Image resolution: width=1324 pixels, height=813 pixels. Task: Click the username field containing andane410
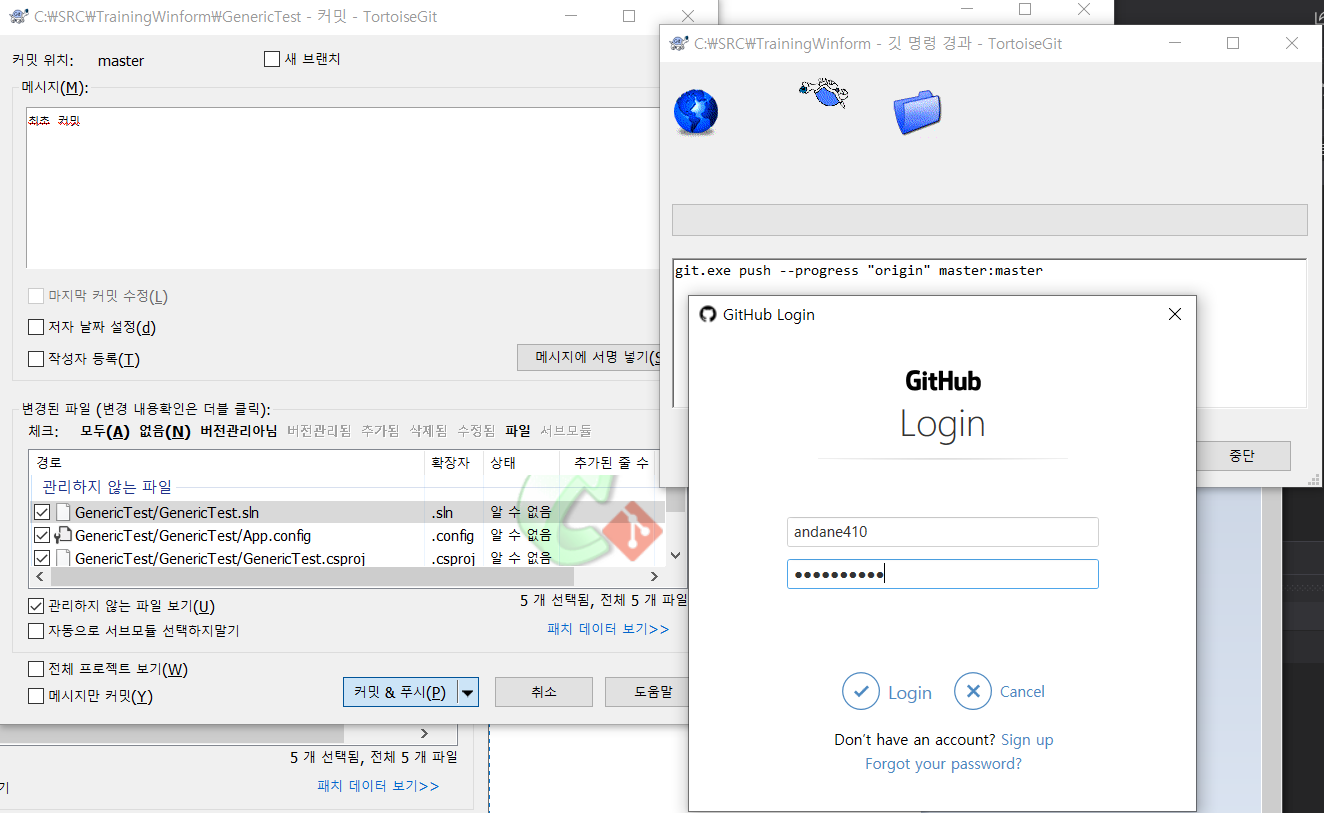click(x=943, y=532)
